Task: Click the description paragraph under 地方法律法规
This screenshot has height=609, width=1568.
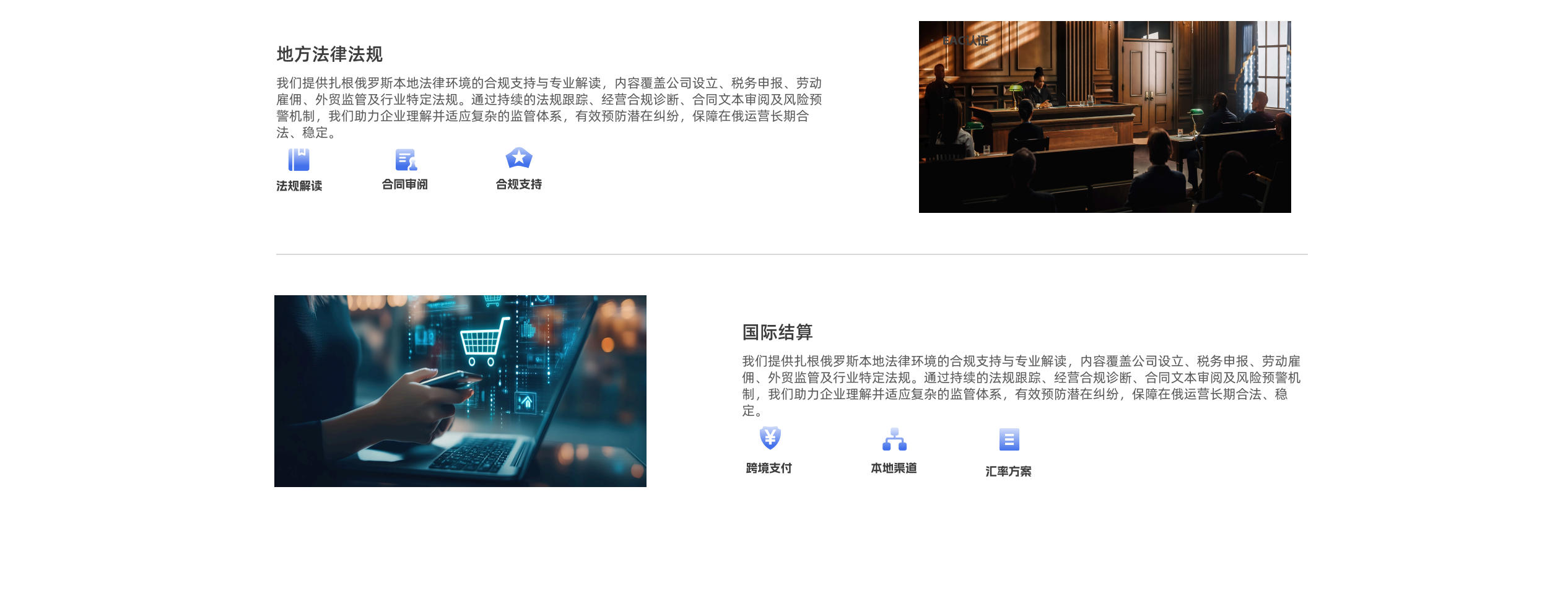Action: pos(549,108)
